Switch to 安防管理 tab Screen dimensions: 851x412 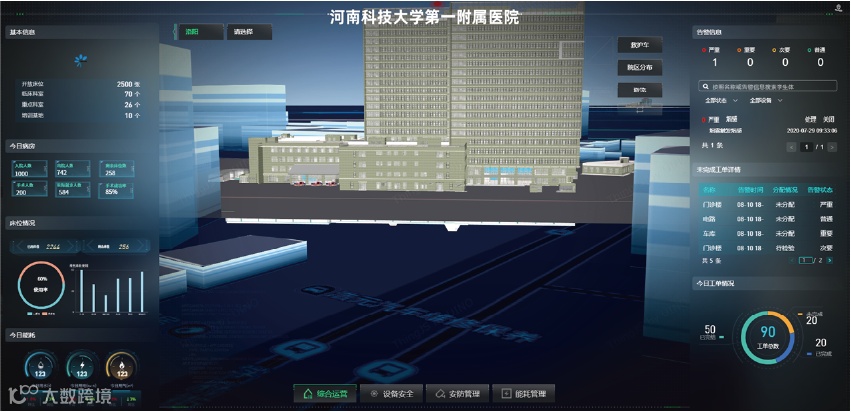[x=458, y=394]
